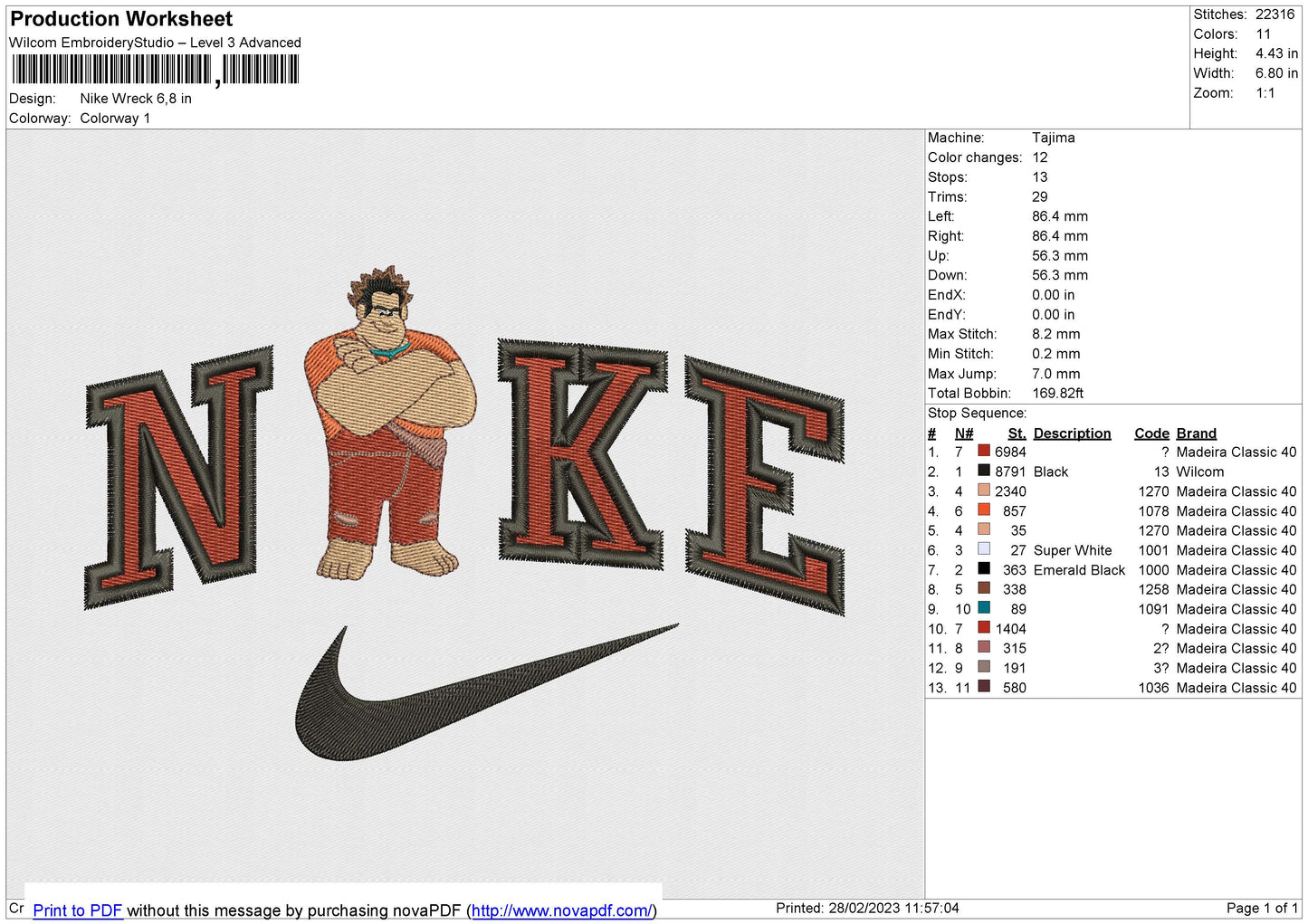Click the 'St.' column header

1017,433
